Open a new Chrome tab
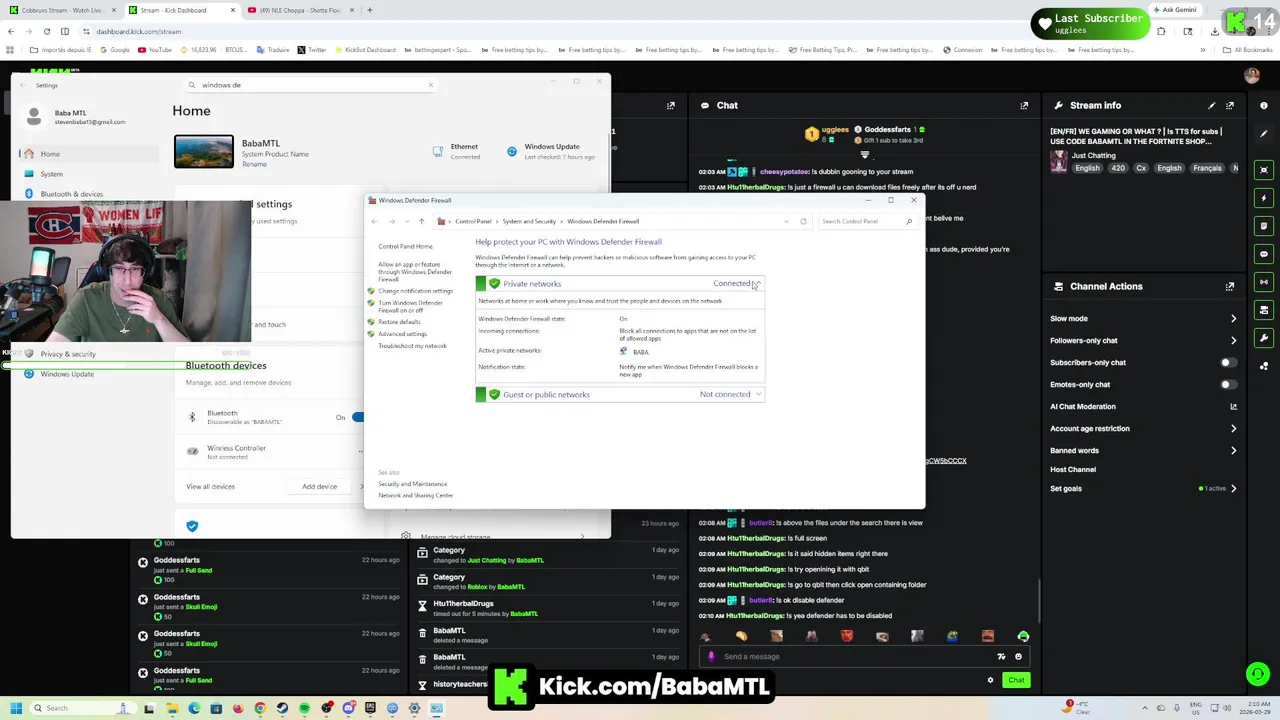This screenshot has height=720, width=1280. 369,10
